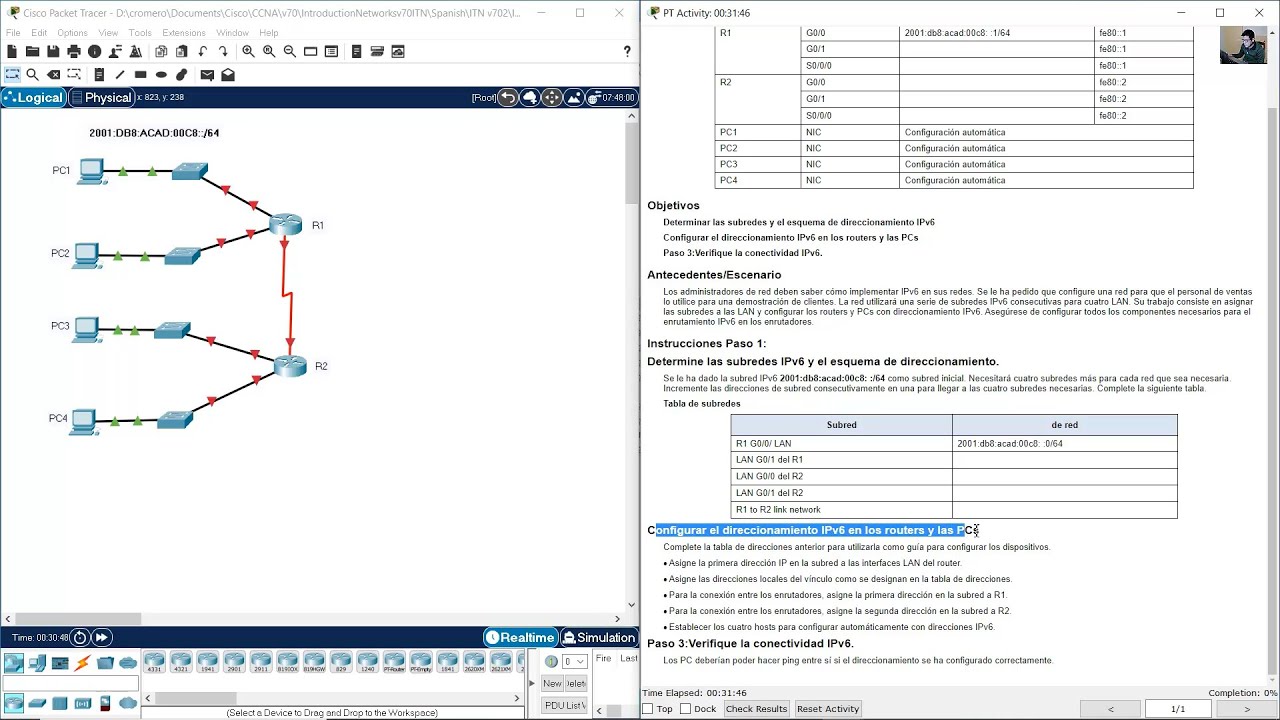Select the Place Note tool
Screen dimensions: 1280x720
pyautogui.click(x=99, y=74)
